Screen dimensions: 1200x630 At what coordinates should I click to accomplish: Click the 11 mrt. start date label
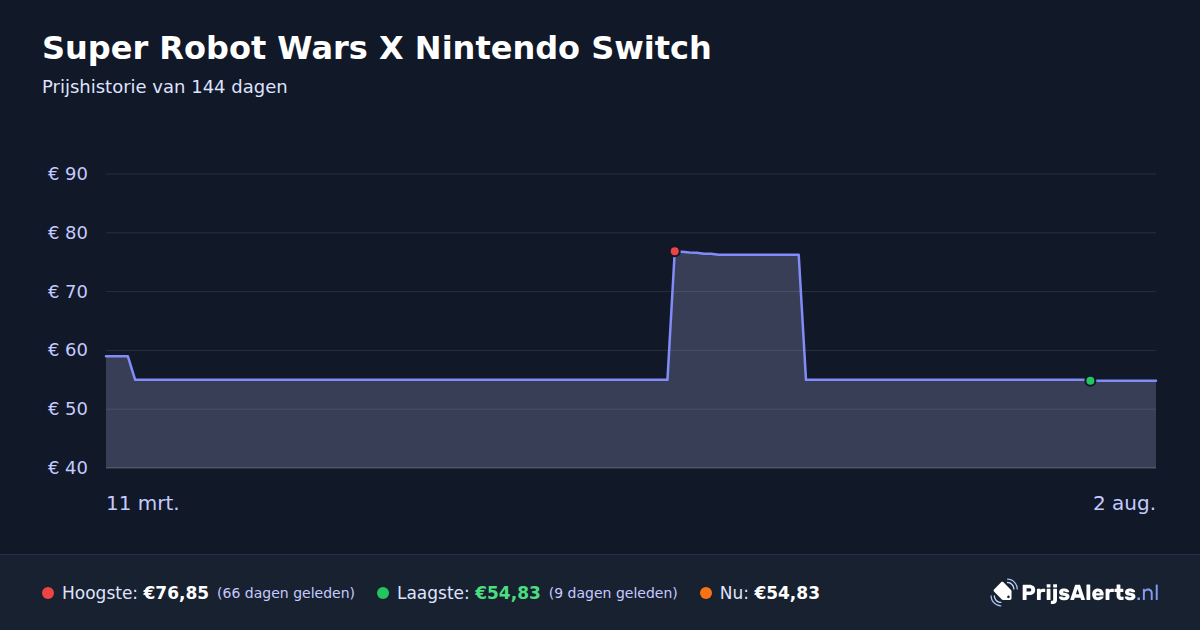pyautogui.click(x=143, y=503)
